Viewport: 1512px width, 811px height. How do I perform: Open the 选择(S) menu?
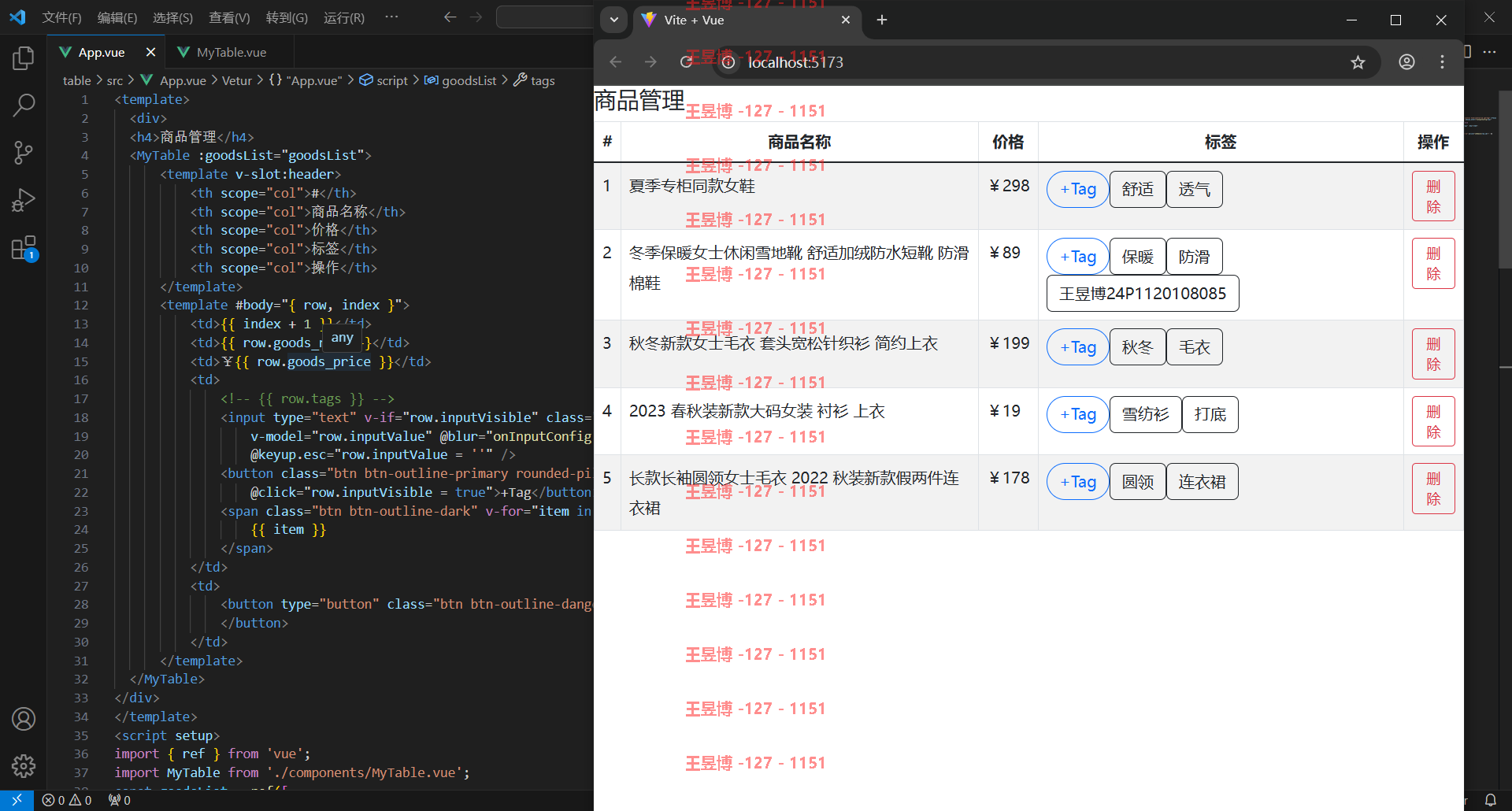pyautogui.click(x=172, y=17)
